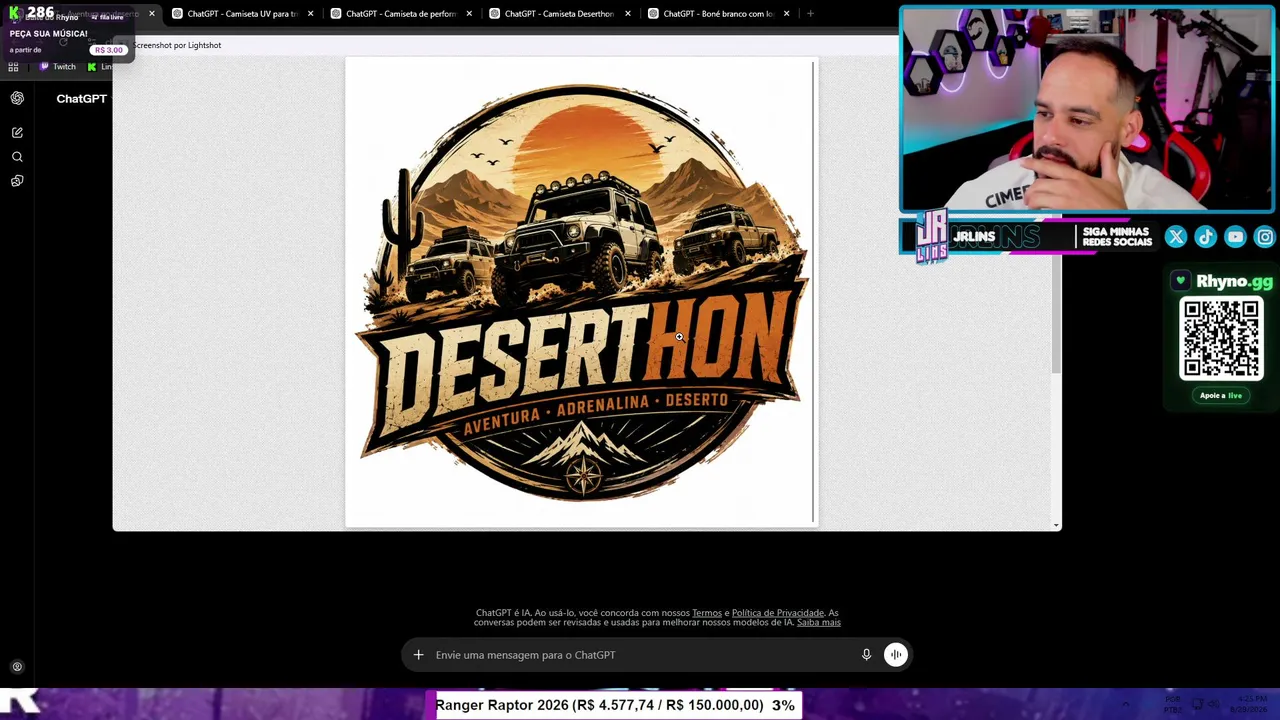Switch to the 'ChatGPT - Camiseta de perform' tab

point(400,14)
